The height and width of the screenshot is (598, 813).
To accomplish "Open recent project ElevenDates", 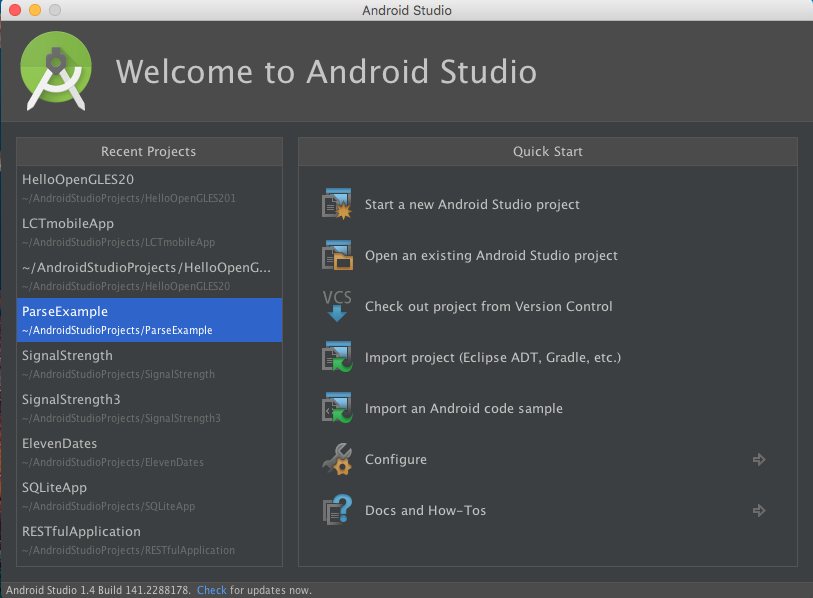I will [x=149, y=452].
